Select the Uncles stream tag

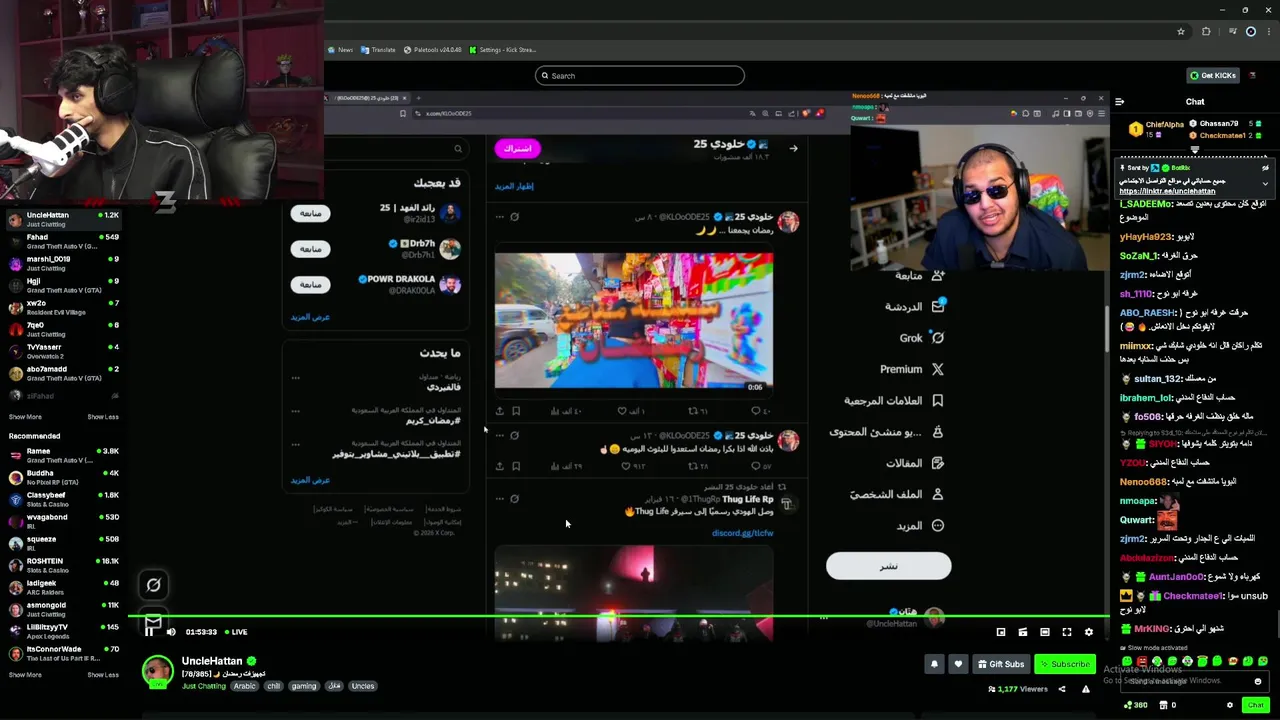(x=363, y=686)
